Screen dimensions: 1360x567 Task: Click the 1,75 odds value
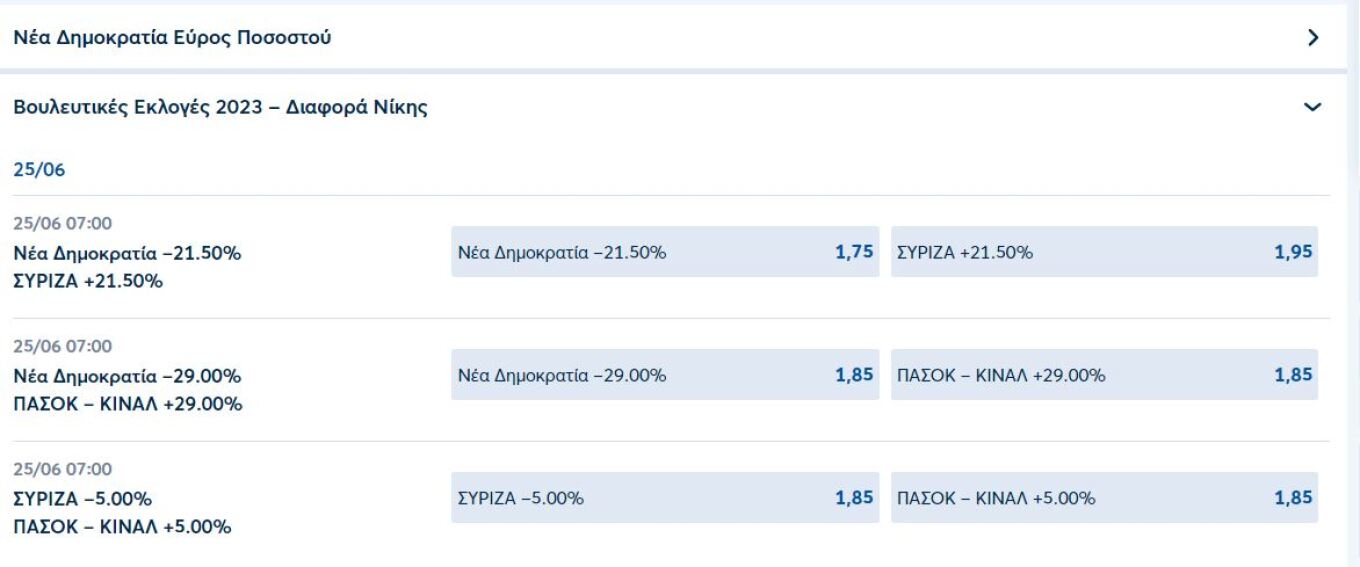coord(855,253)
